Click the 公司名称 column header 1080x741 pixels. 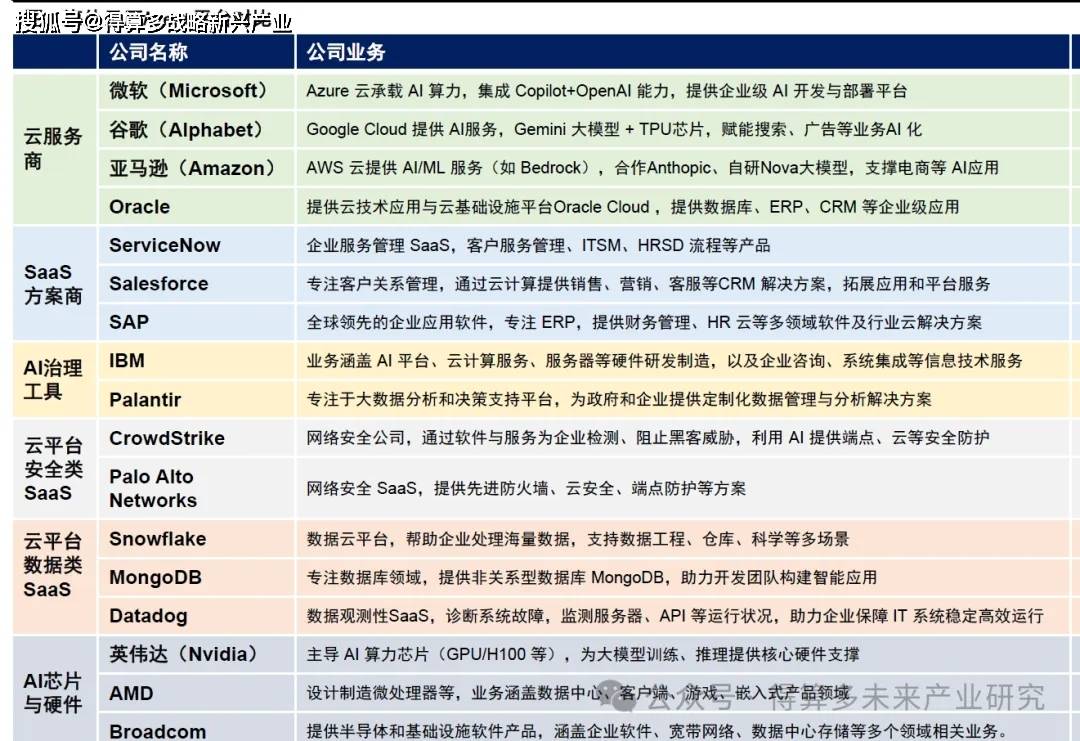click(148, 52)
